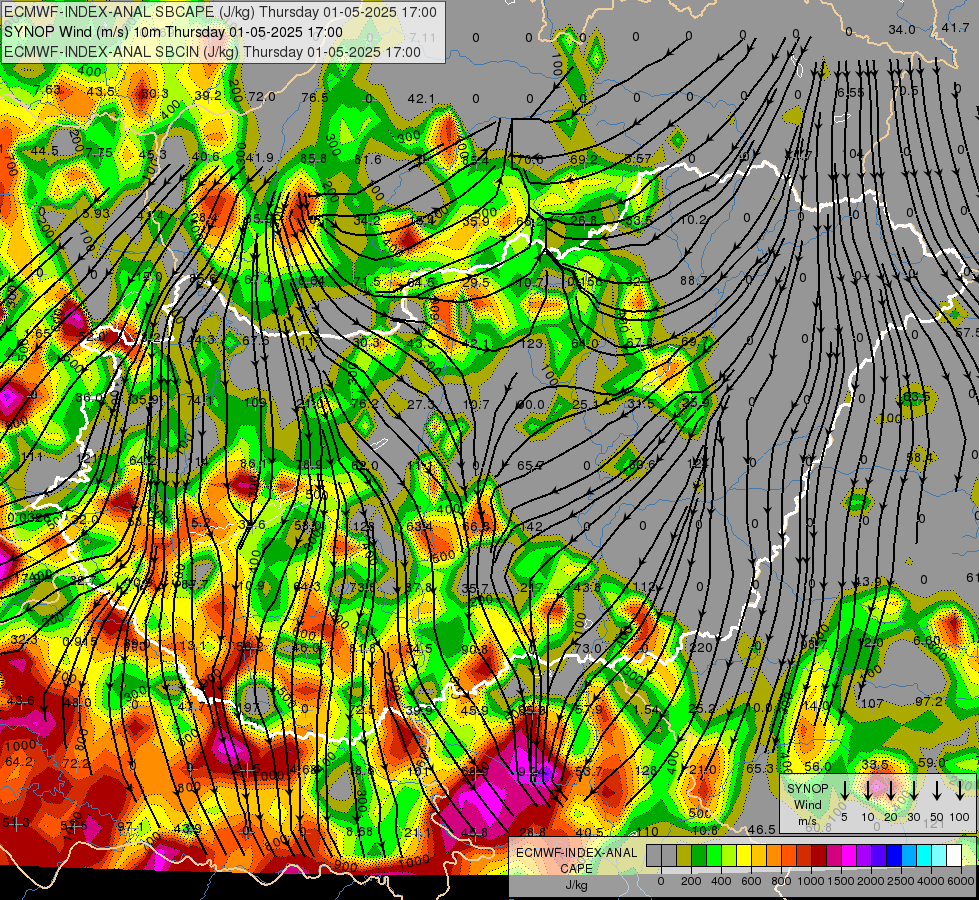Screen dimensions: 979x900
Task: Click the 50 m/s wind arrow in legend
Action: pos(937,791)
